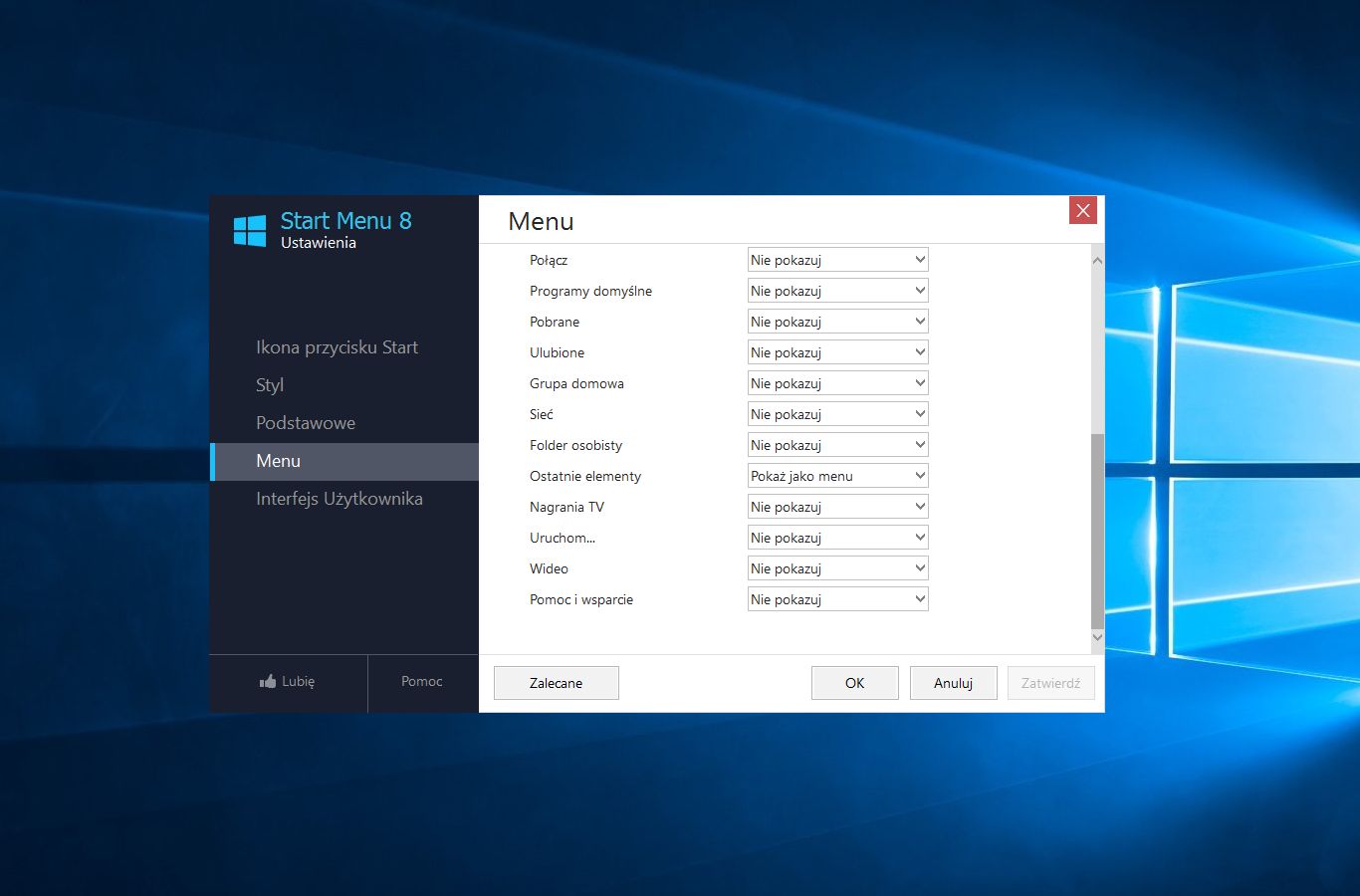
Task: Click the Start Menu 8 title text
Action: [x=345, y=221]
